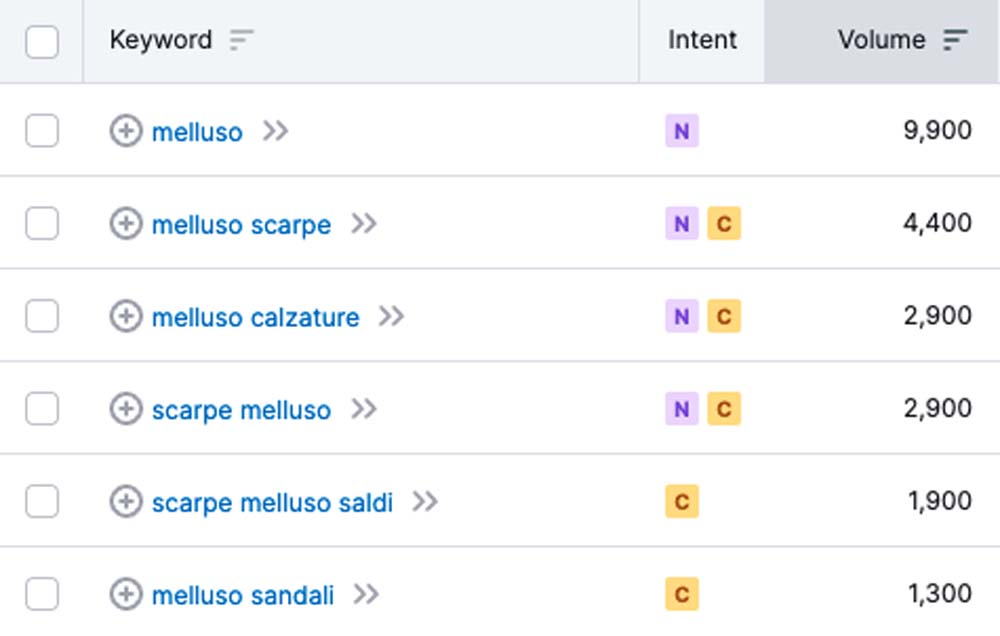
Task: Click plus icon for scarpe melluso saldi
Action: point(125,502)
